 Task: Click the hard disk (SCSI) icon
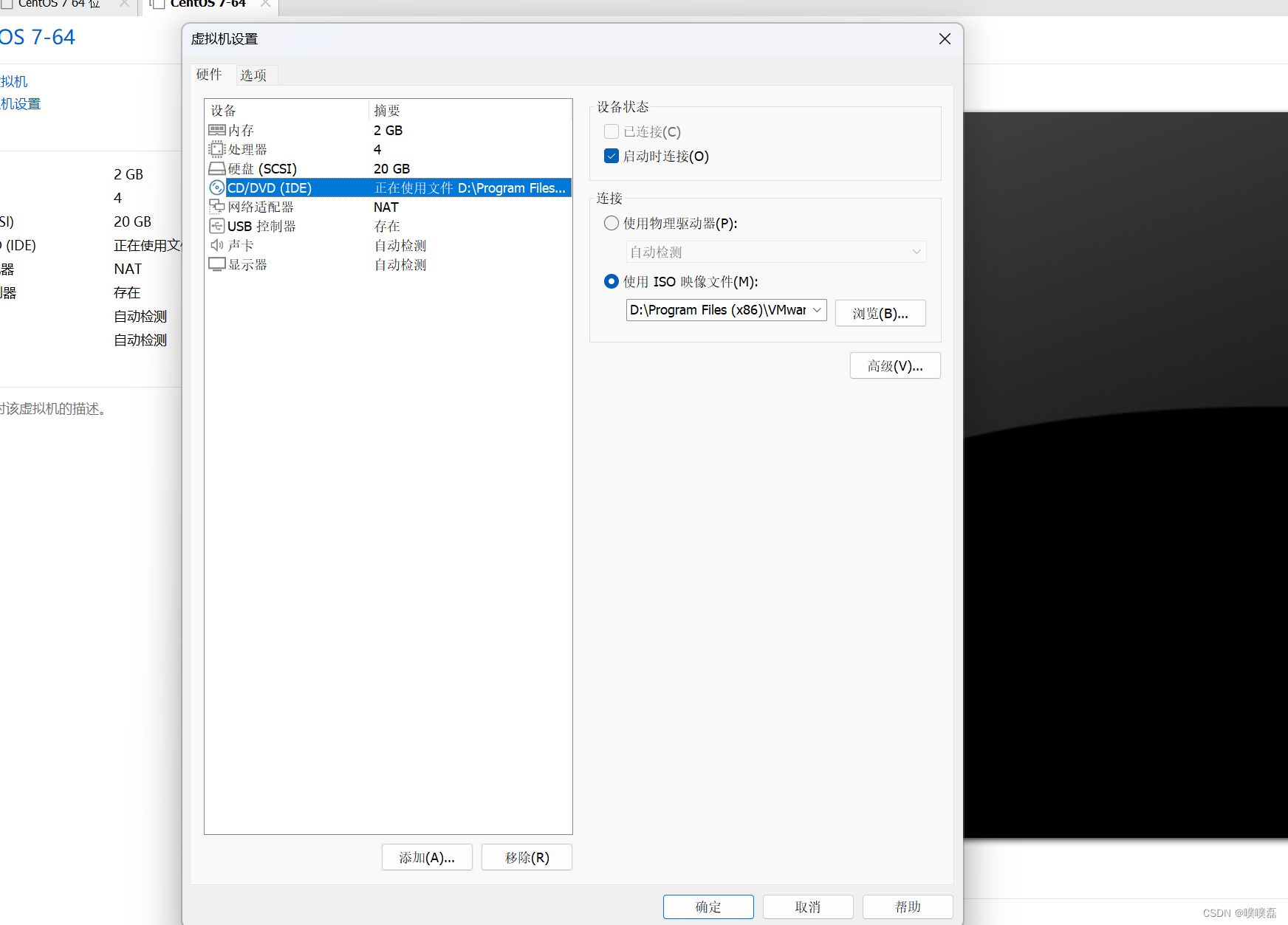pos(216,168)
